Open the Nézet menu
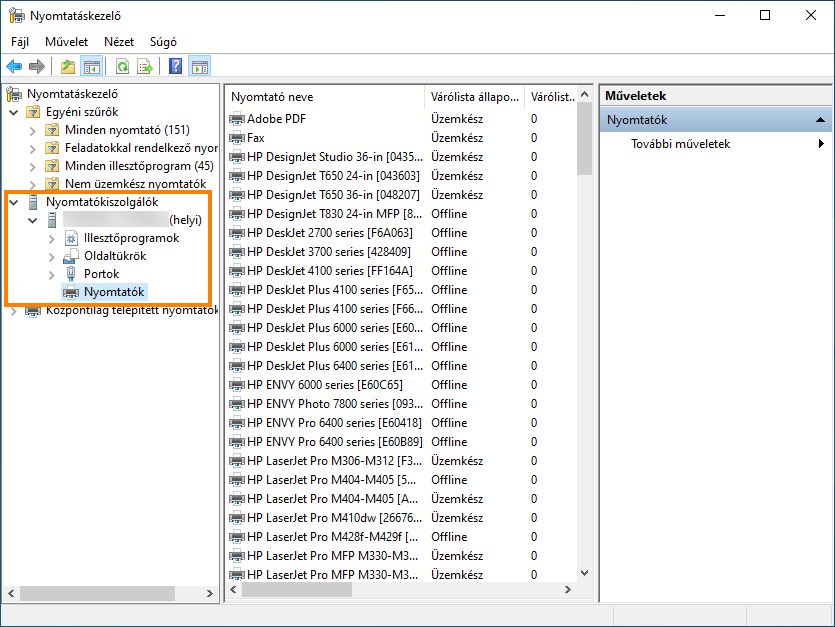The image size is (835, 627). (119, 42)
